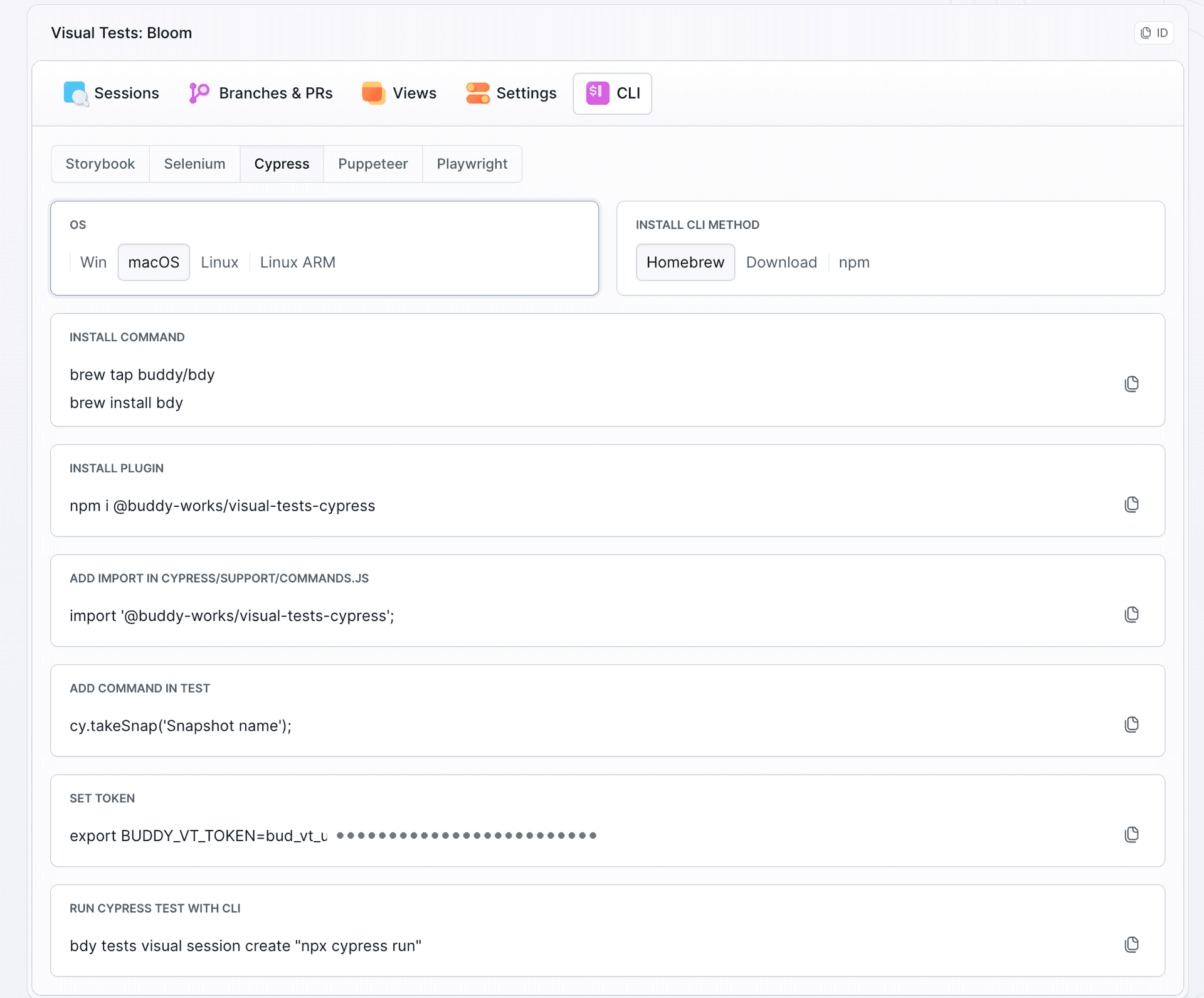Click the cy.takeSnap('Snapshot name') text
The height and width of the screenshot is (998, 1204).
point(181,726)
